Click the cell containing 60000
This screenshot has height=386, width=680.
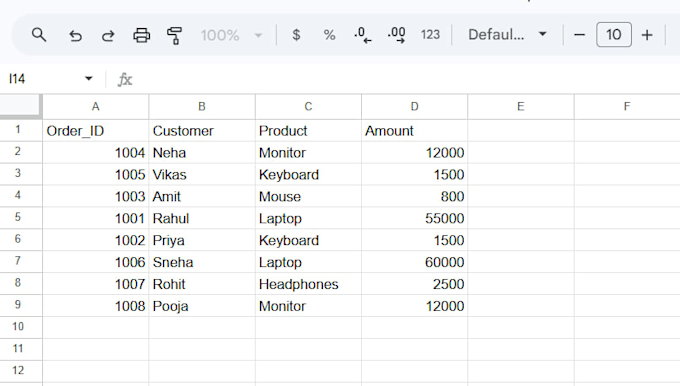tap(415, 262)
